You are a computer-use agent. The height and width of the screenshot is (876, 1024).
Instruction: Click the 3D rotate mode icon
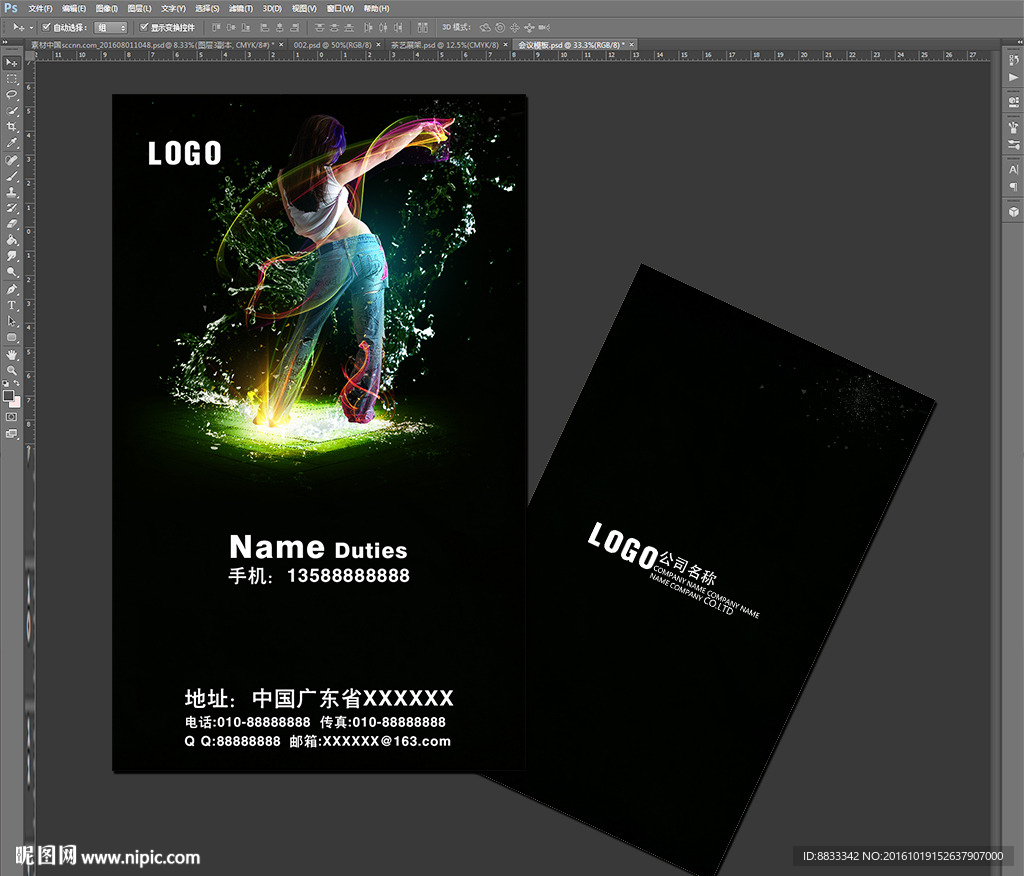485,27
